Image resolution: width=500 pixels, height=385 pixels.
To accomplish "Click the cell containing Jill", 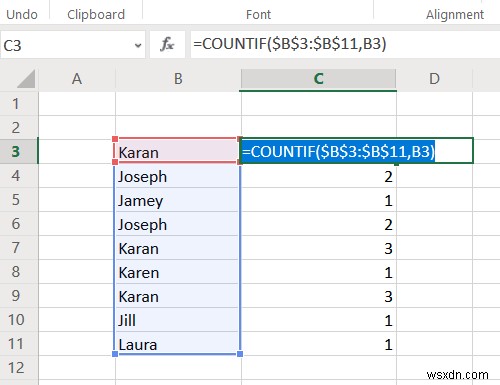I will pos(178,320).
